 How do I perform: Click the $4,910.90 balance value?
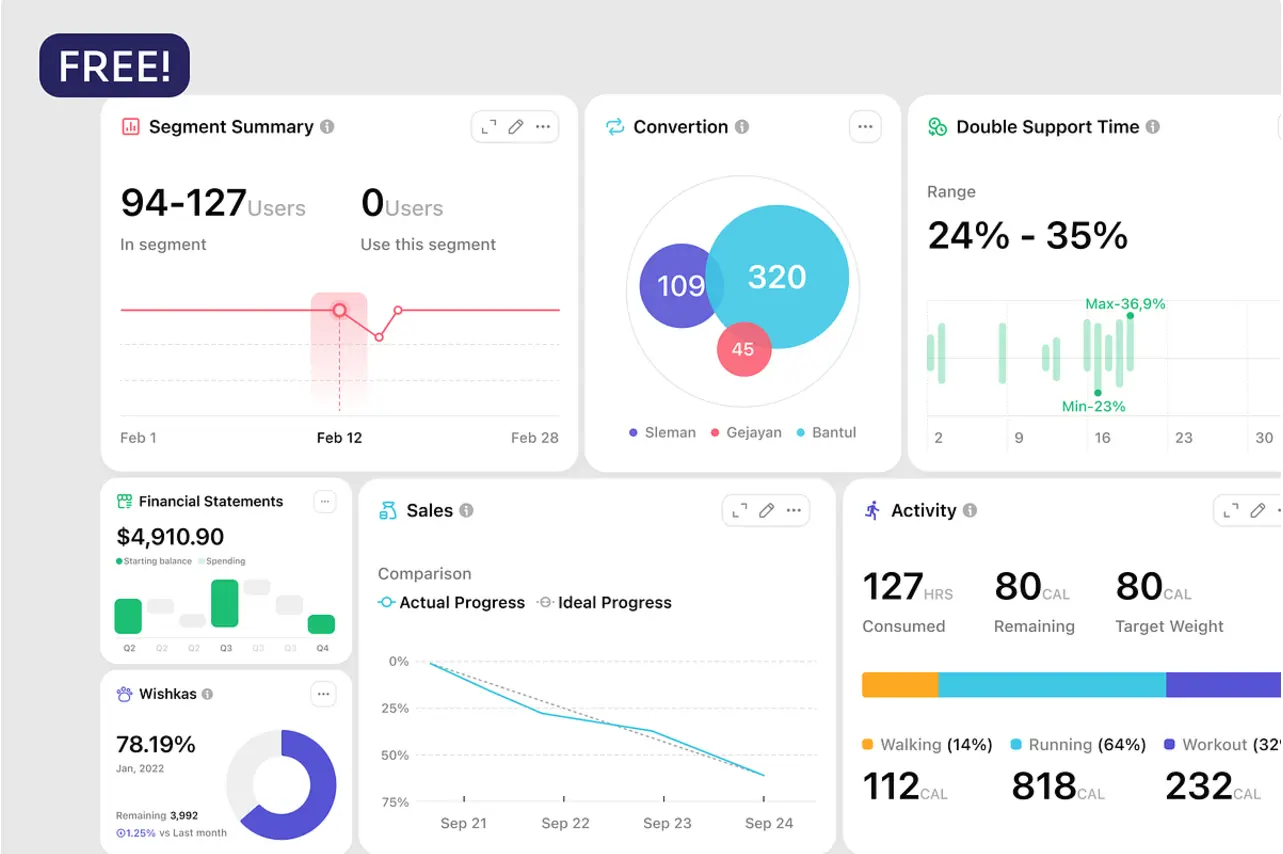pyautogui.click(x=170, y=537)
